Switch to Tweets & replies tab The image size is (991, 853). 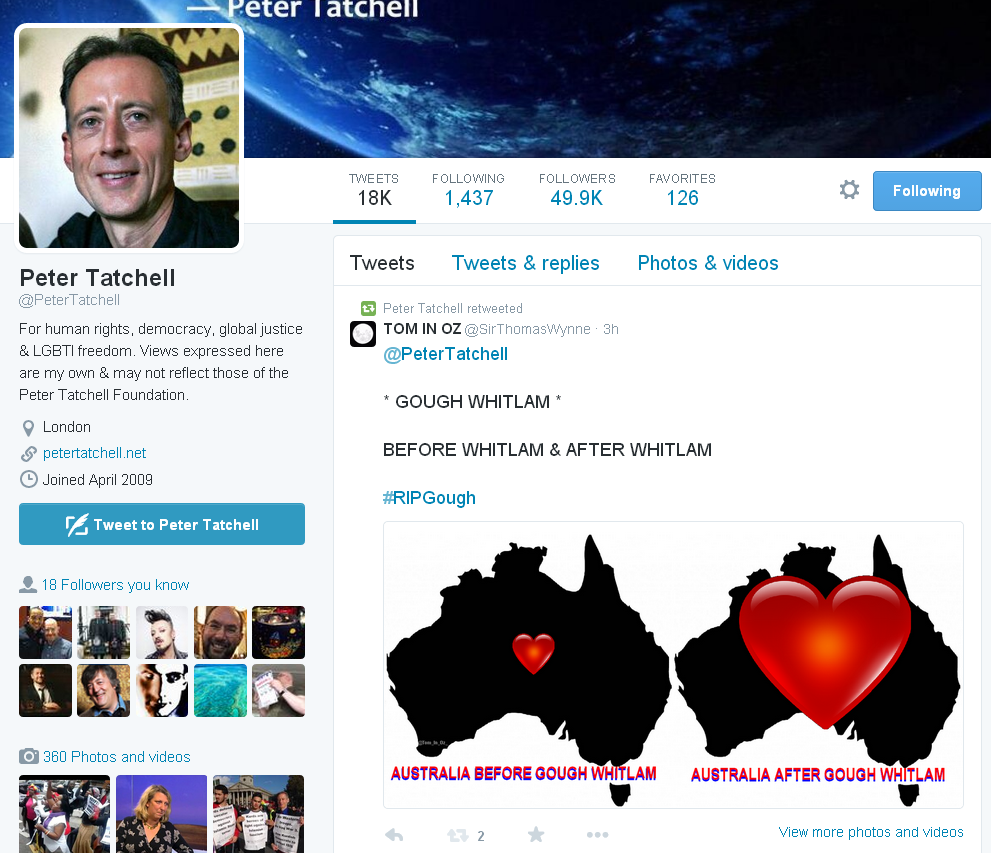coord(525,263)
